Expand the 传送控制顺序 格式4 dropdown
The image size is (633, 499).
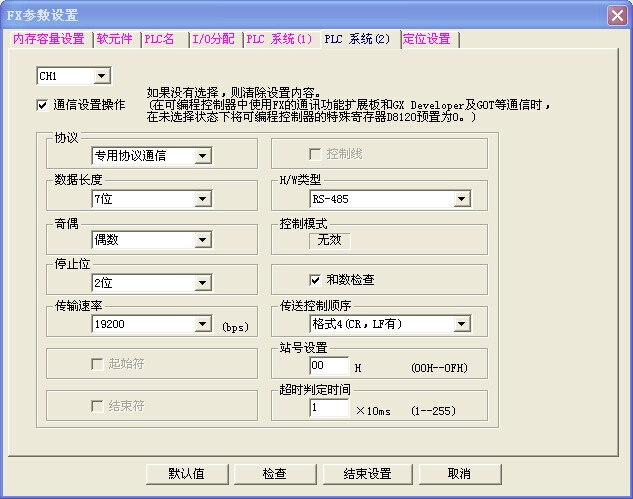(x=461, y=325)
